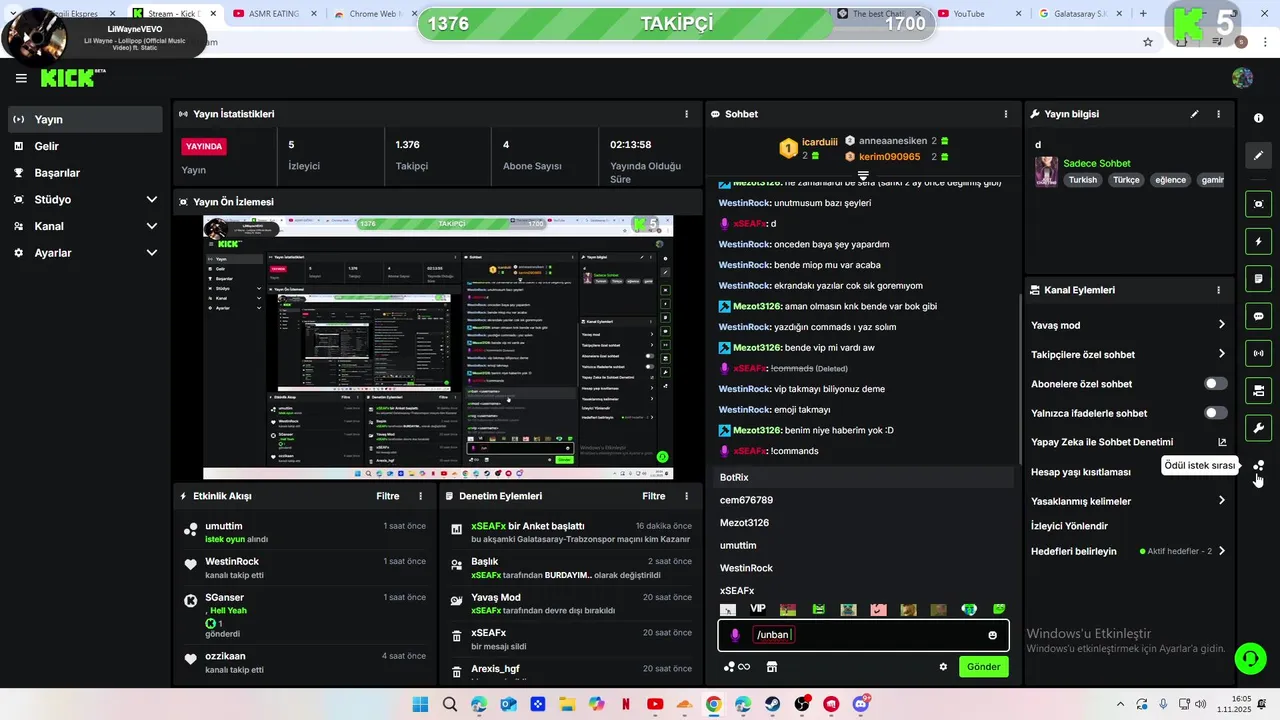This screenshot has height=720, width=1280.
Task: Toggle the stream preview panel icon in right sidebar
Action: [1258, 204]
